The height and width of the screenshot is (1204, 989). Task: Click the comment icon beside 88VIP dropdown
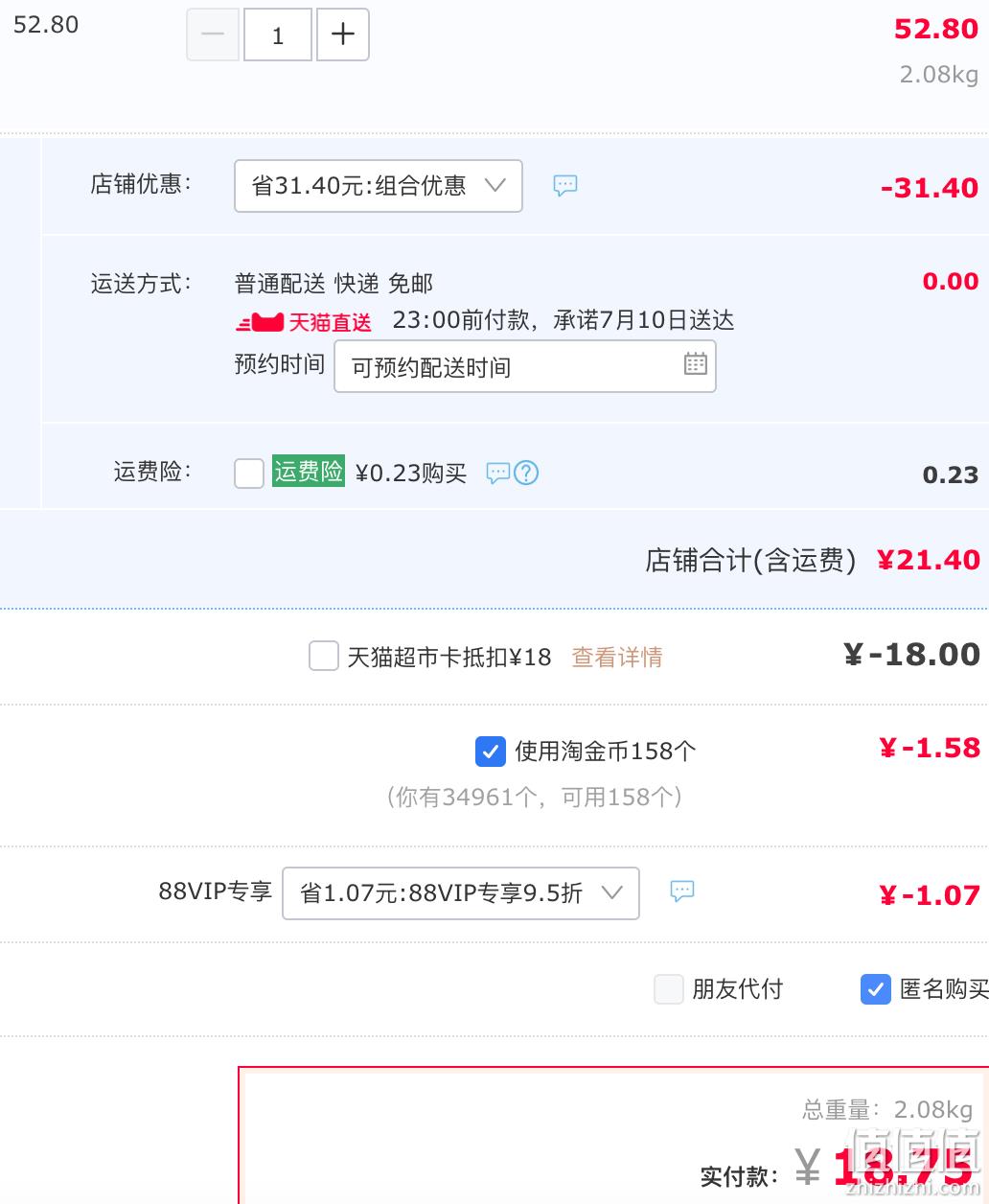point(682,891)
